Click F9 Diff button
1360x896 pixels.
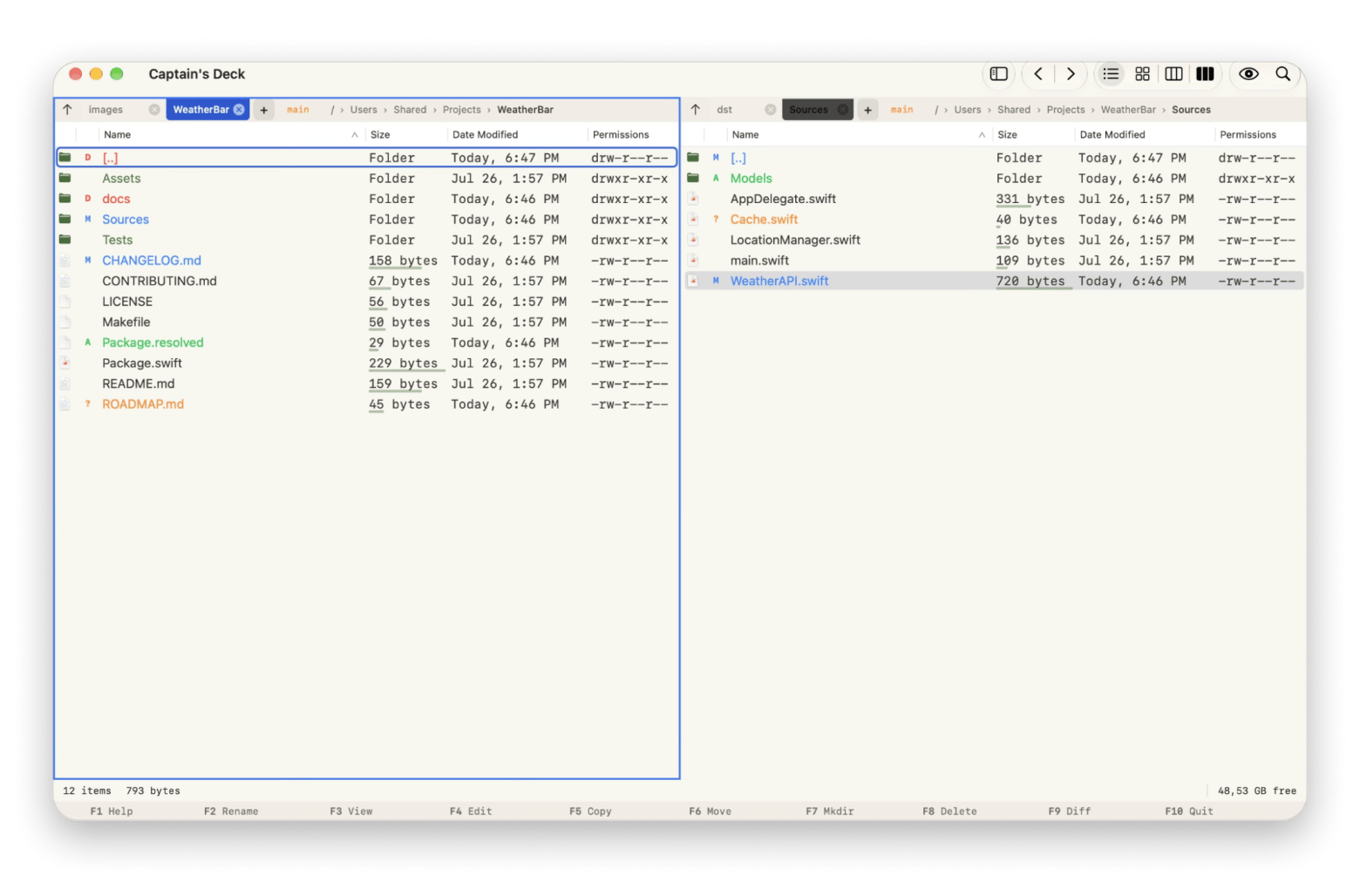point(1069,811)
